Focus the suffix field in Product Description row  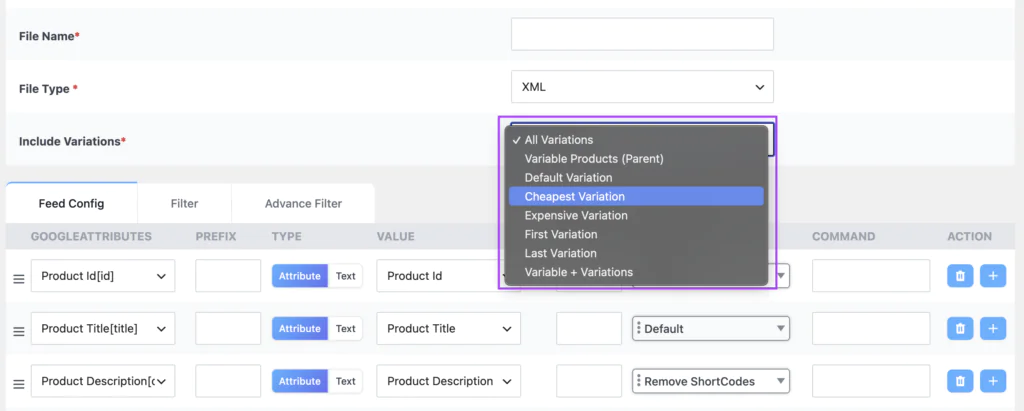pyautogui.click(x=589, y=381)
